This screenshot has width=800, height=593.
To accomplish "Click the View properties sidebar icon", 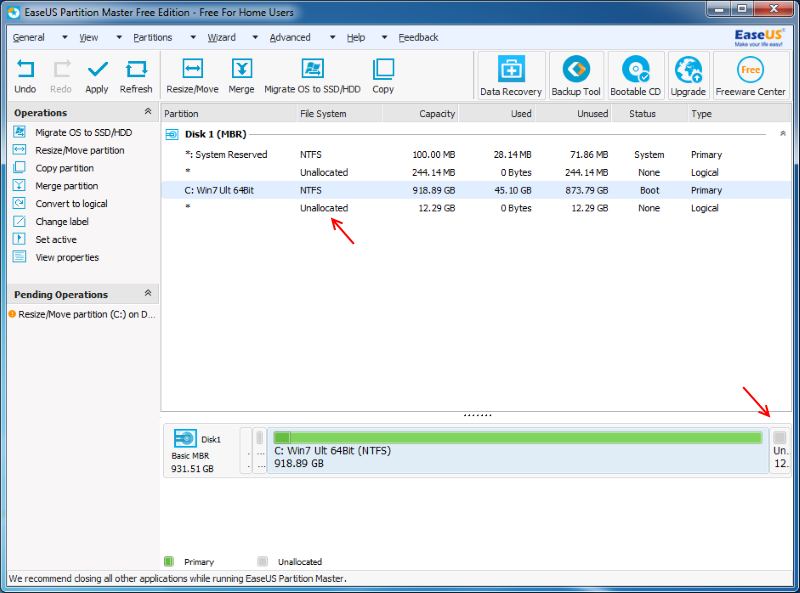I will pyautogui.click(x=19, y=257).
